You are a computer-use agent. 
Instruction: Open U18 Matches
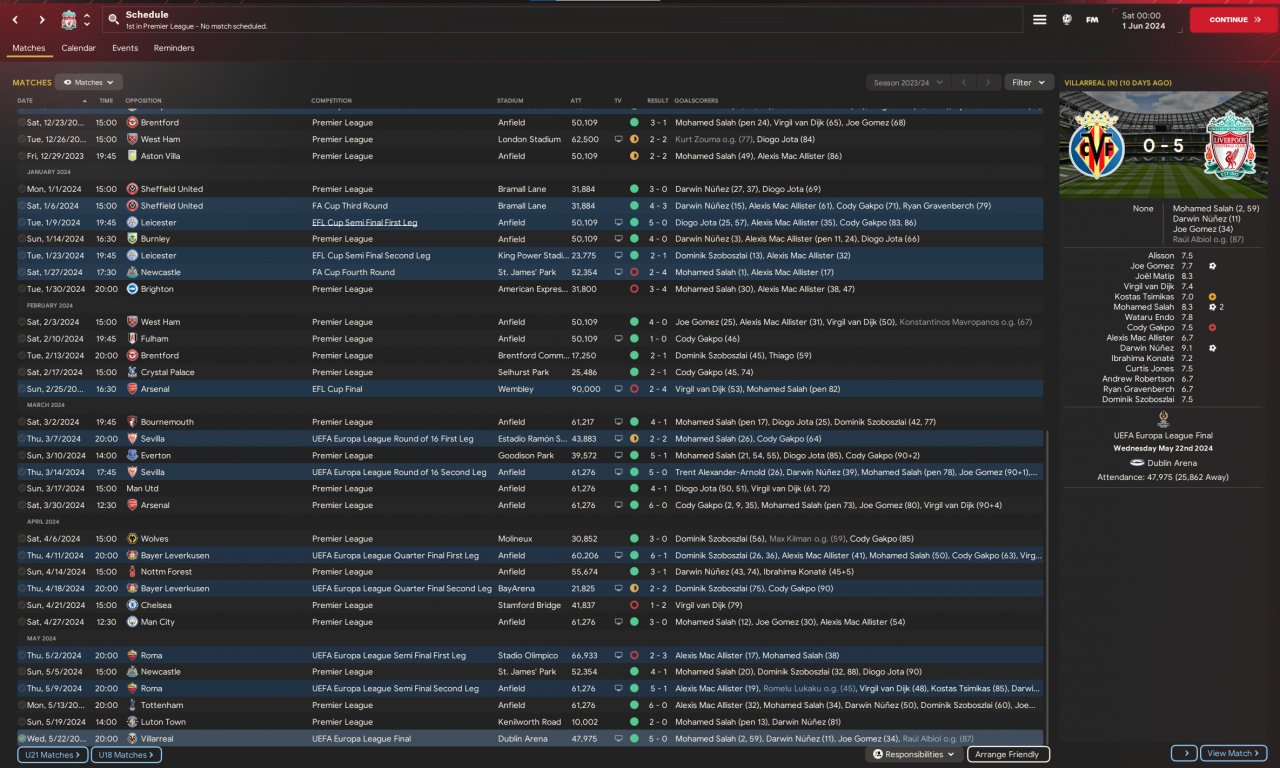126,755
